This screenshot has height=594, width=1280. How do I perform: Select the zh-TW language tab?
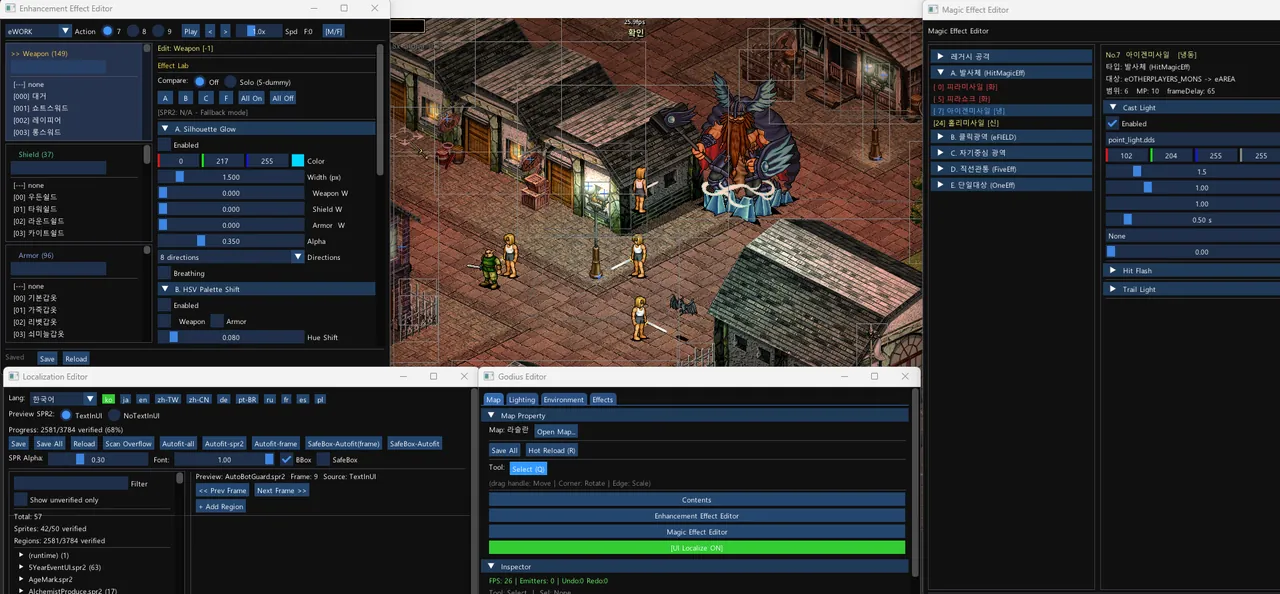[x=166, y=399]
